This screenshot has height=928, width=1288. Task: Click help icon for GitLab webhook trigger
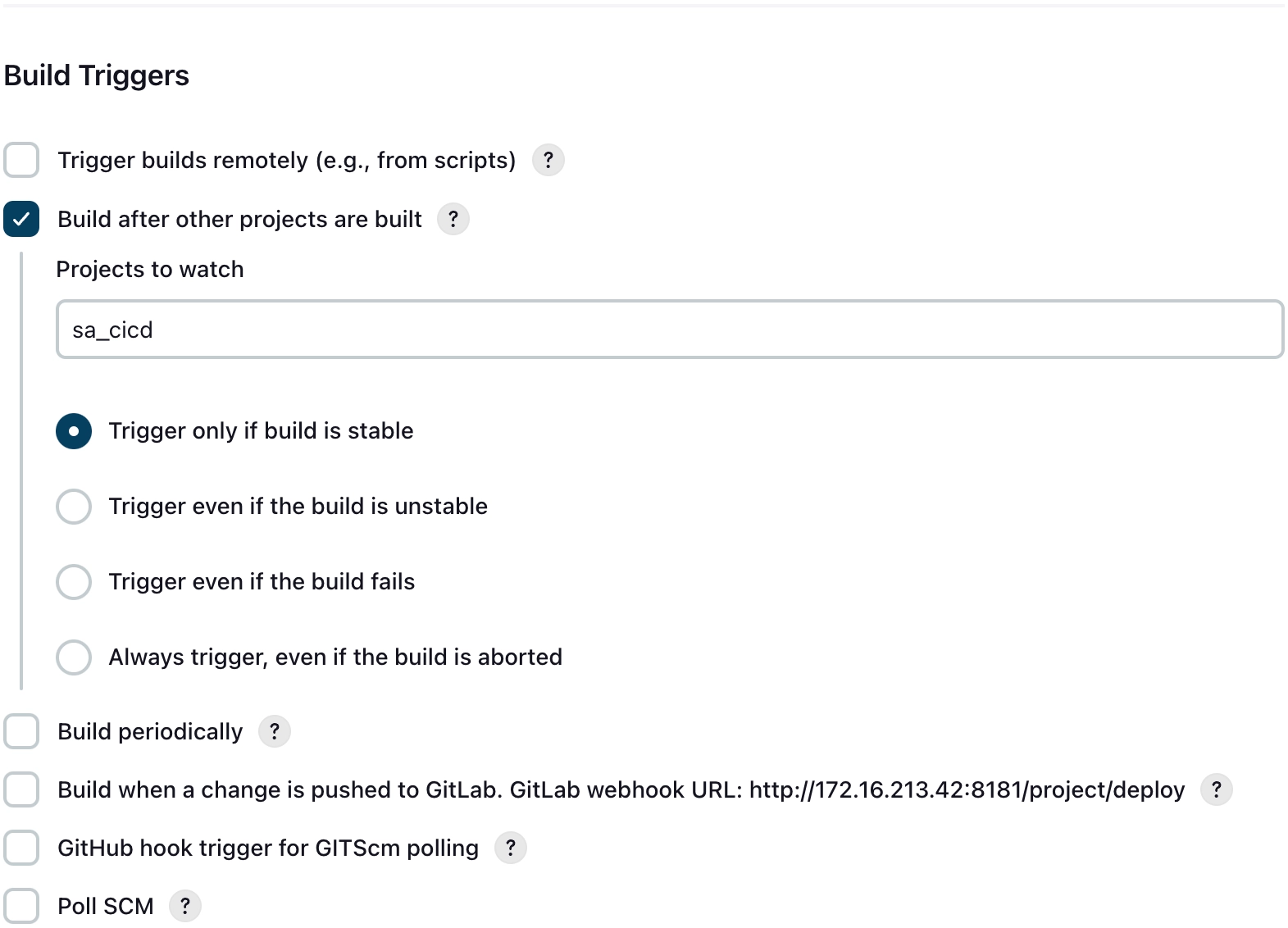tap(1216, 789)
